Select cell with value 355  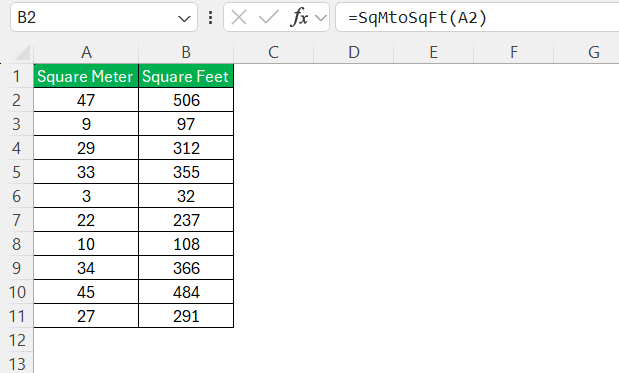click(186, 172)
